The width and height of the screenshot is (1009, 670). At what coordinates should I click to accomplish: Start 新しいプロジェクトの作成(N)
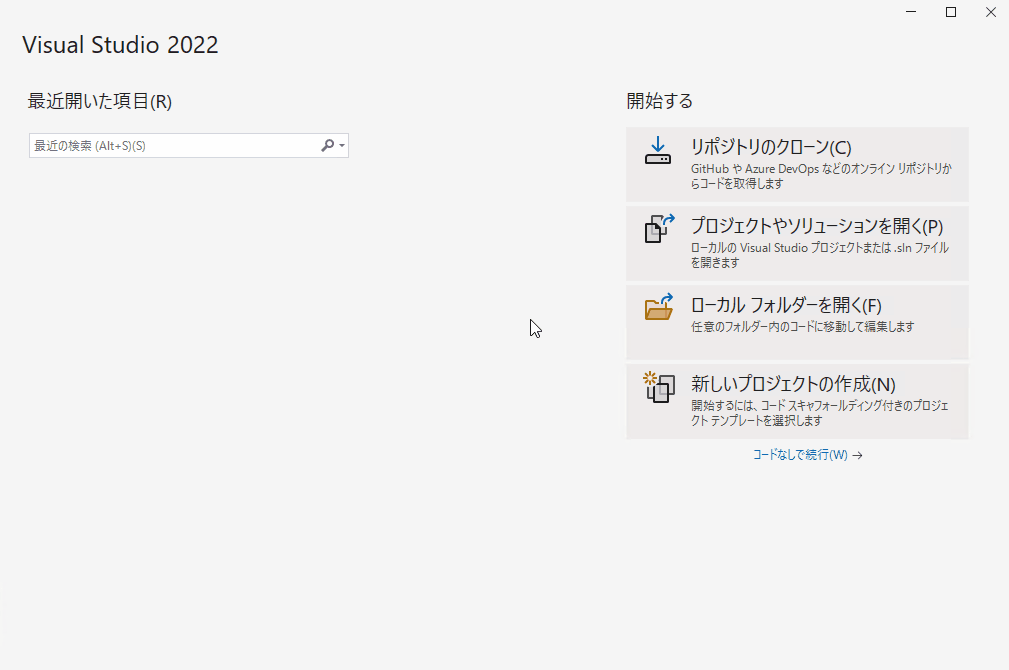coord(797,402)
